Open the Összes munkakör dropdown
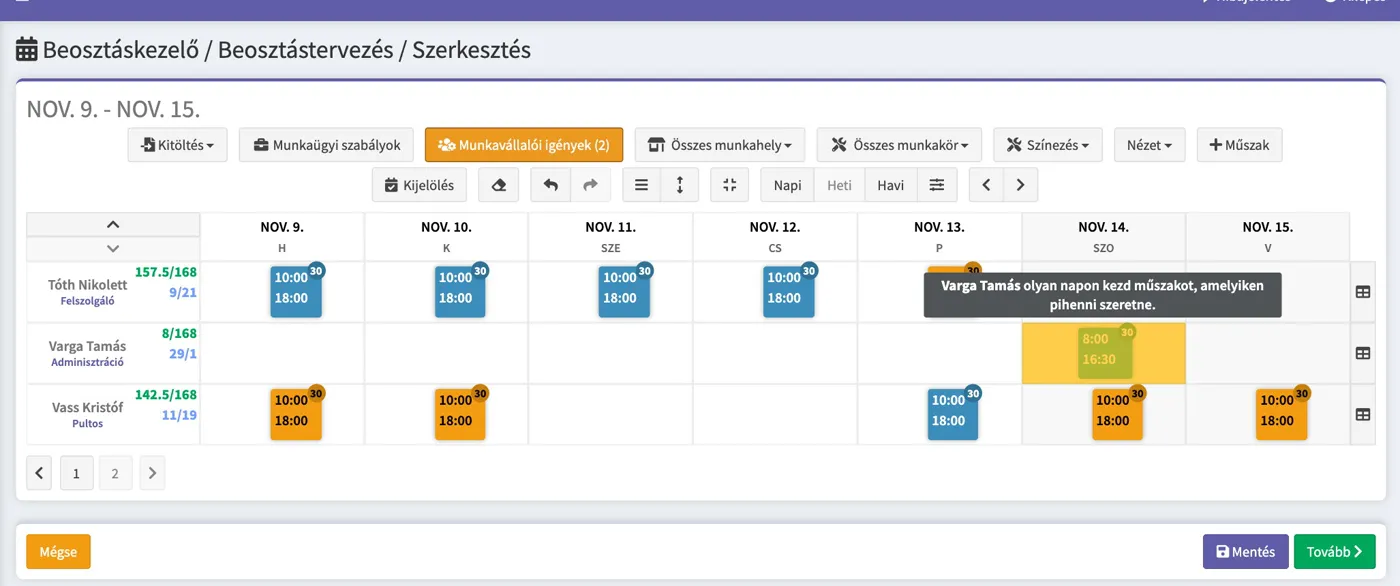The width and height of the screenshot is (1400, 586). pos(899,145)
